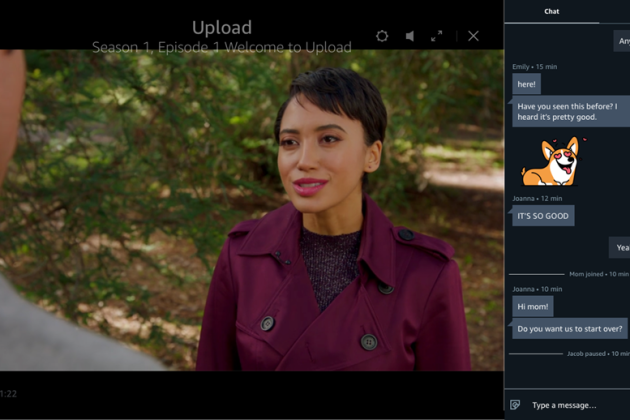Mute the video volume speaker icon

click(x=409, y=36)
